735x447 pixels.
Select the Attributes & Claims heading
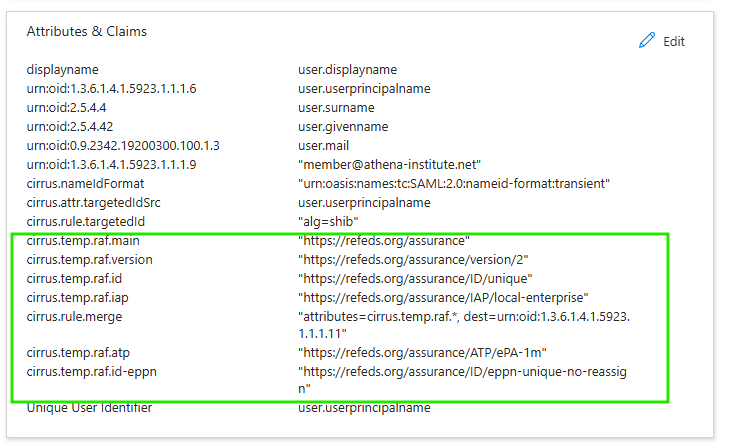pos(87,31)
